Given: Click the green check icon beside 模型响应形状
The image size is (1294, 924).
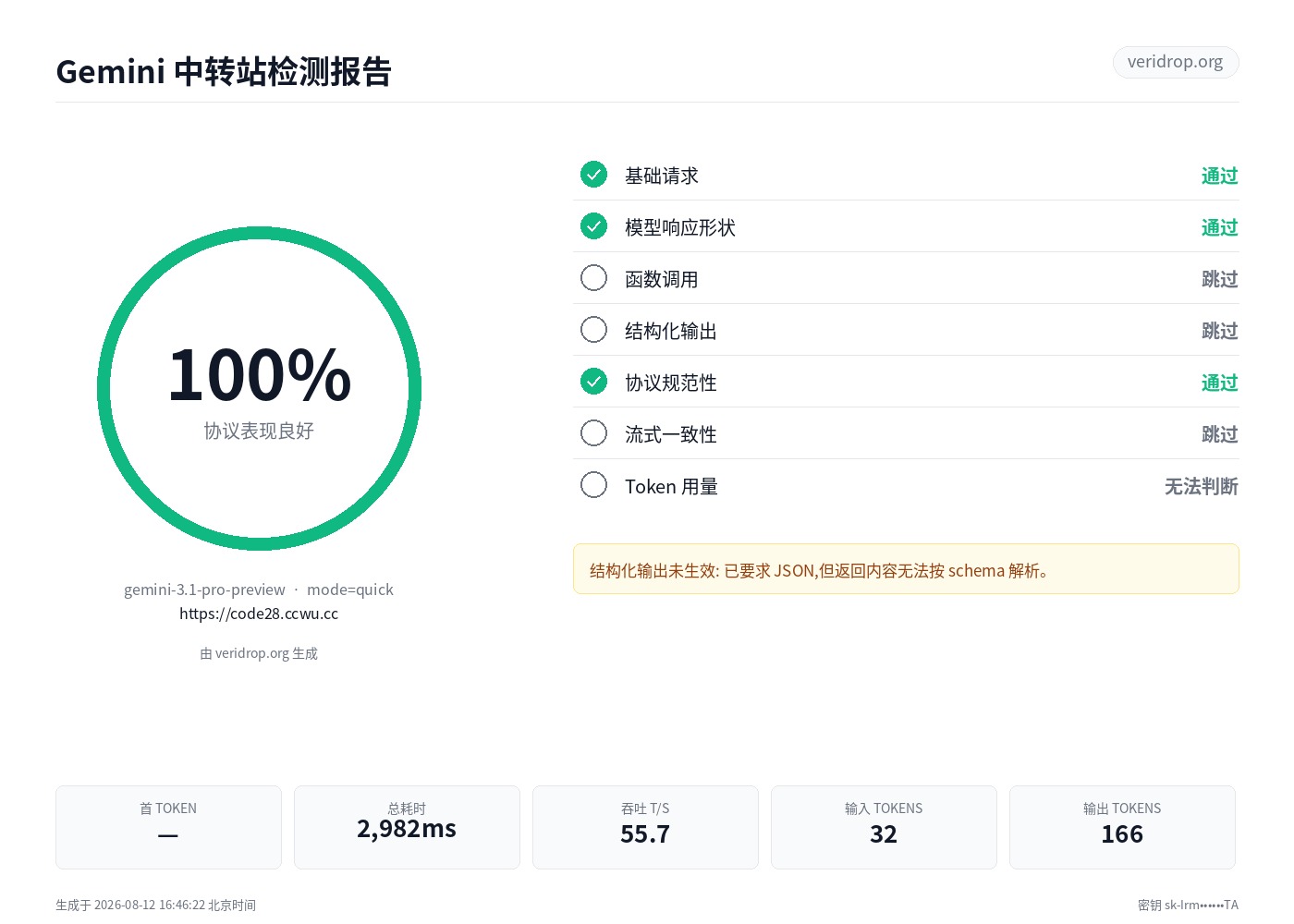Looking at the screenshot, I should [x=593, y=226].
